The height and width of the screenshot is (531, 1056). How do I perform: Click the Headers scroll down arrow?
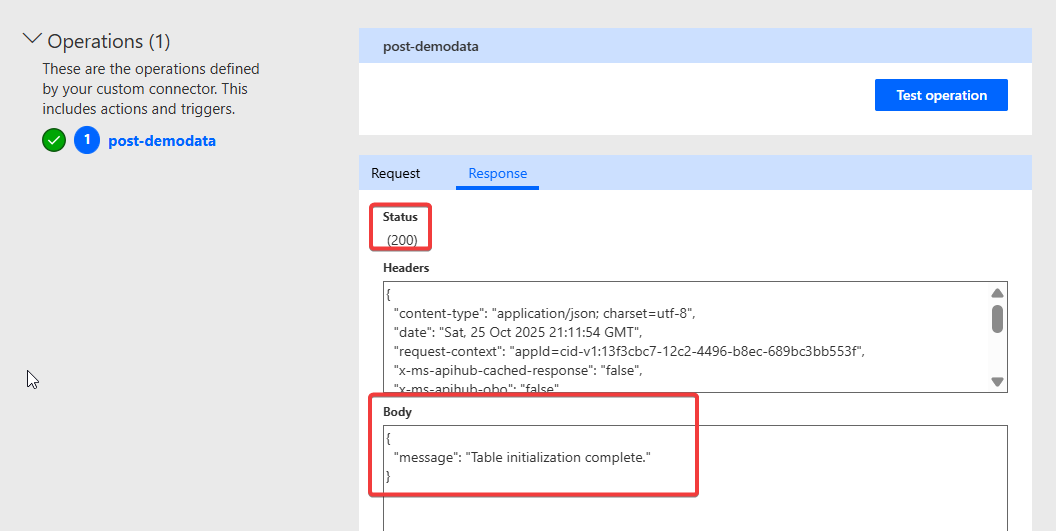tap(996, 381)
